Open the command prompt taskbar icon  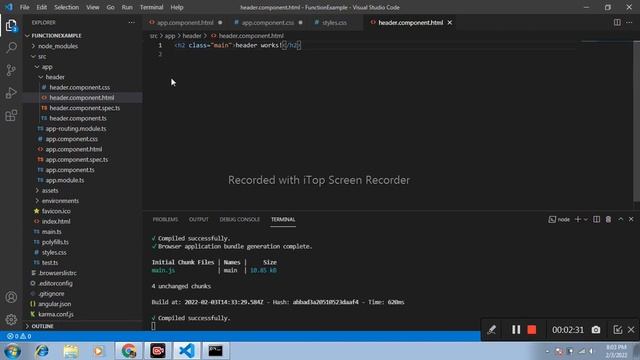(x=216, y=351)
